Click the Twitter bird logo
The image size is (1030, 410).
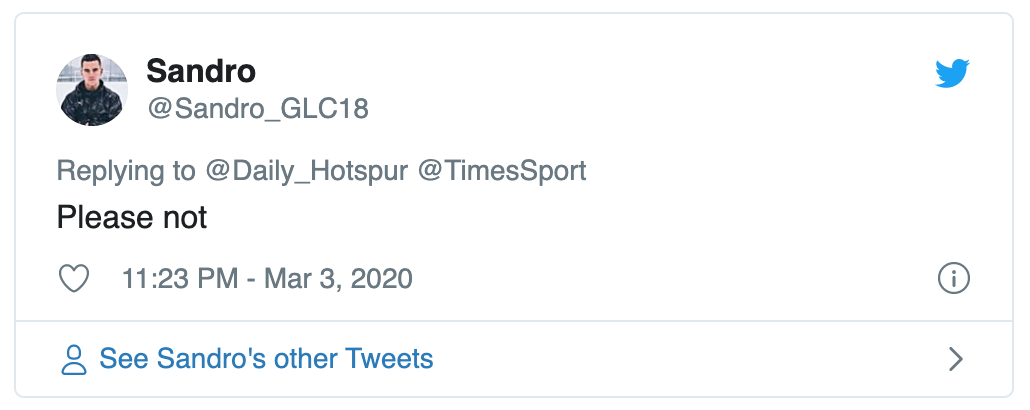point(953,74)
